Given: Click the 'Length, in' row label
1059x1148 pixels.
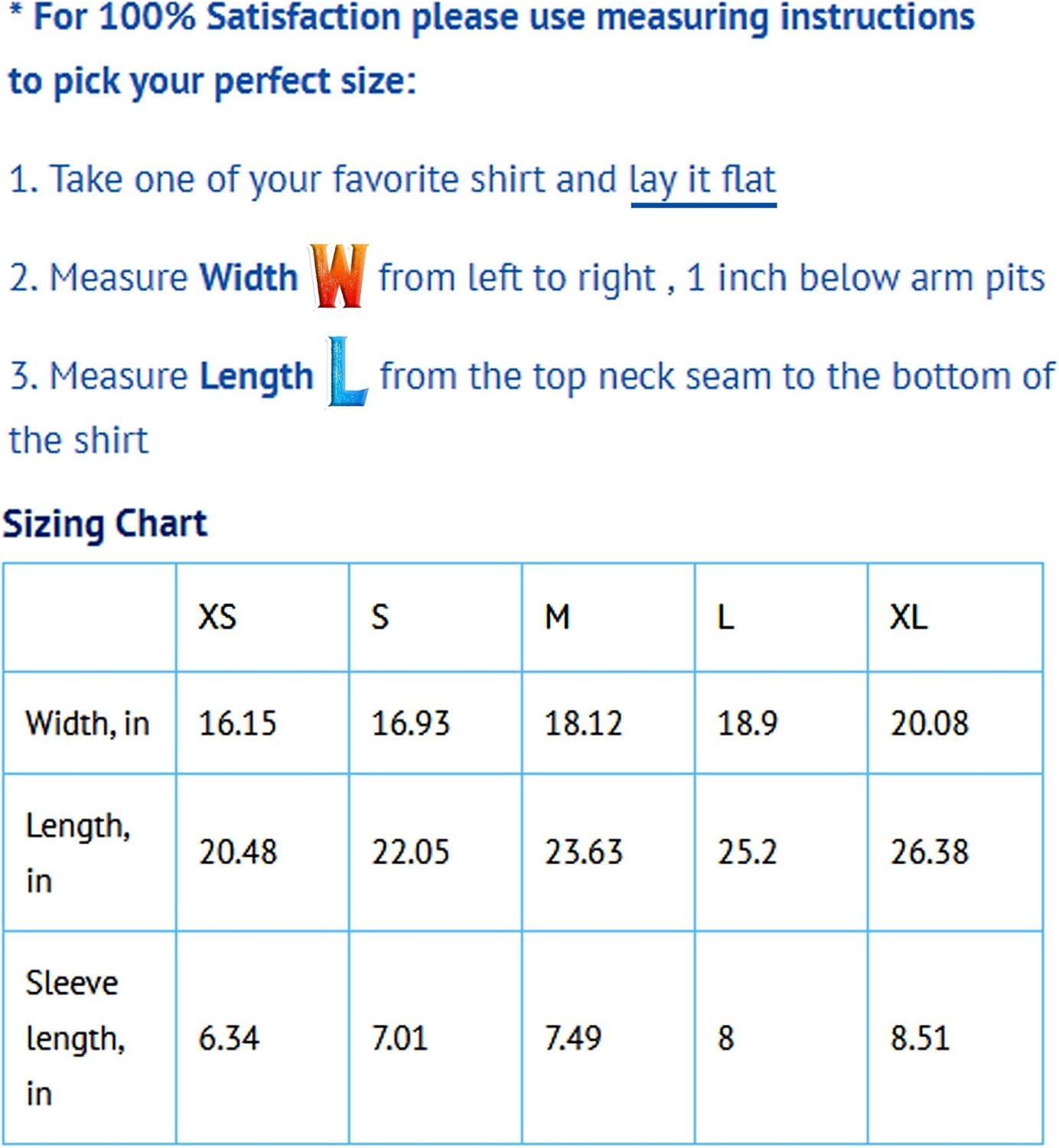Looking at the screenshot, I should coord(77,853).
